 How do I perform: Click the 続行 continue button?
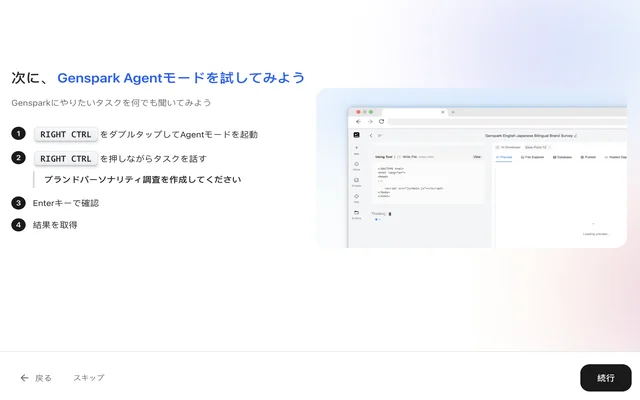click(606, 378)
